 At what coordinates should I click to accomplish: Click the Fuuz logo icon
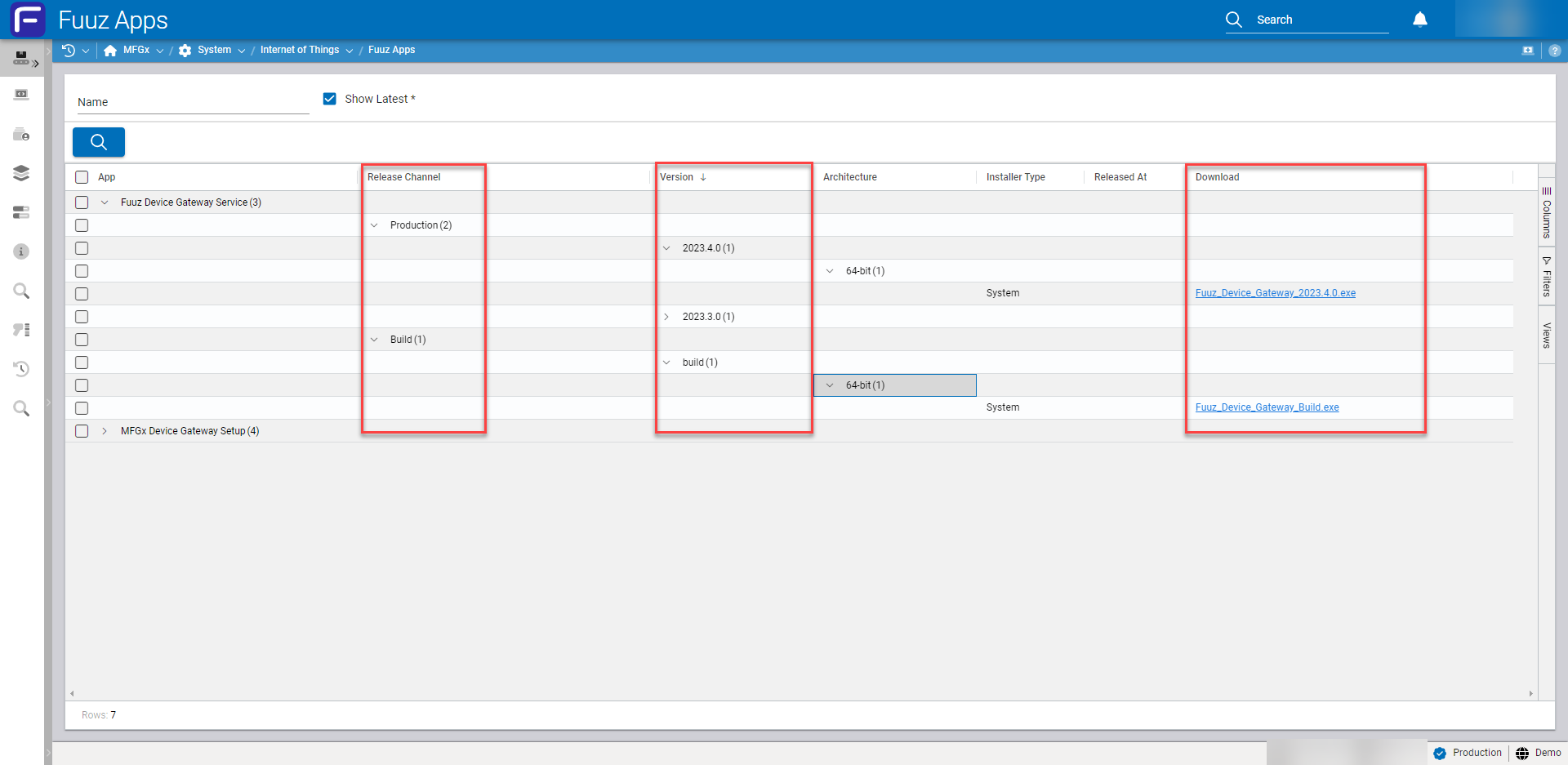[27, 20]
